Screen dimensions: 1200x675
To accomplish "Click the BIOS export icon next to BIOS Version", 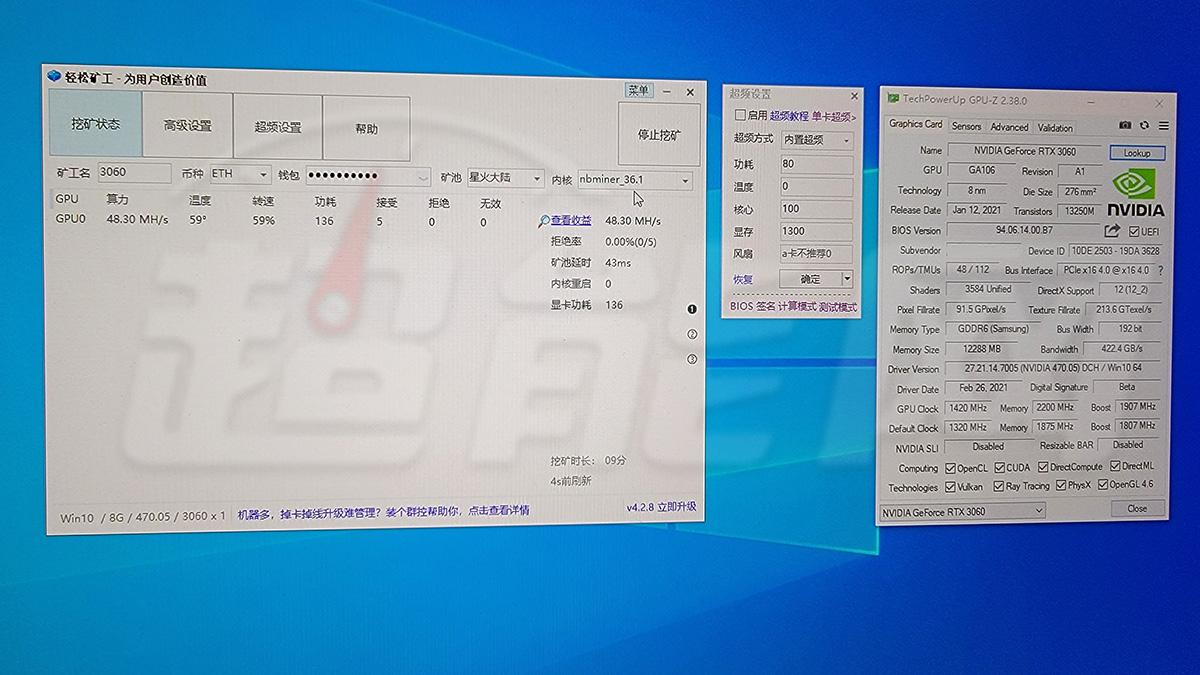I will pyautogui.click(x=1112, y=229).
